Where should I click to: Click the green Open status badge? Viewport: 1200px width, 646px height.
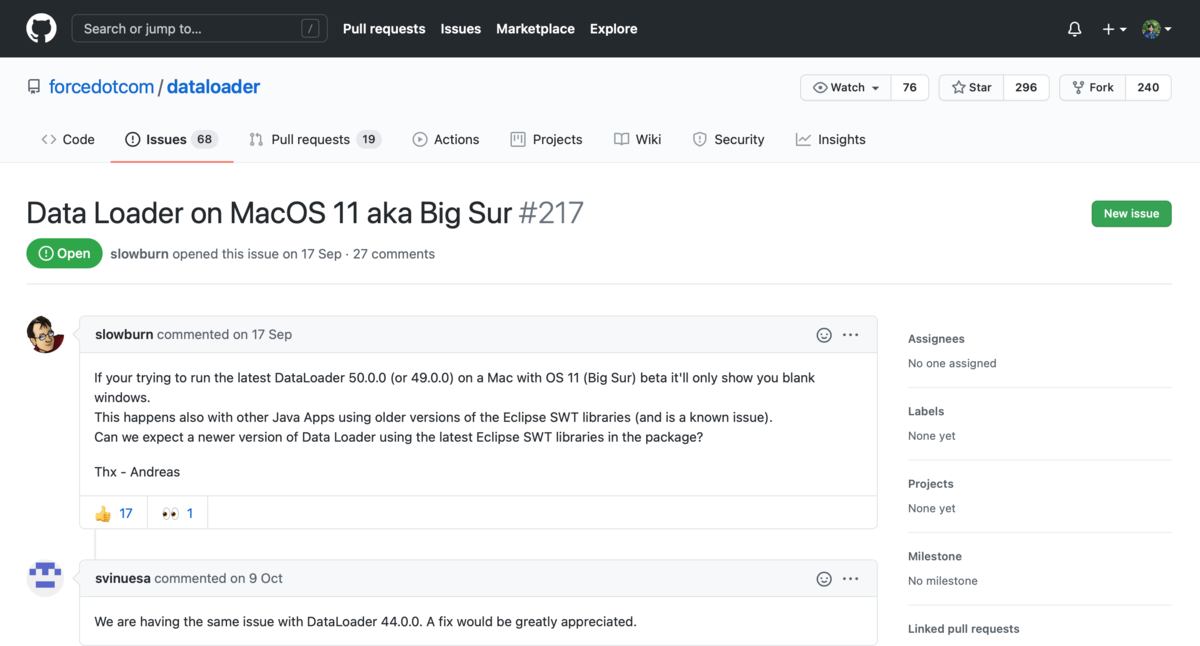pos(64,254)
